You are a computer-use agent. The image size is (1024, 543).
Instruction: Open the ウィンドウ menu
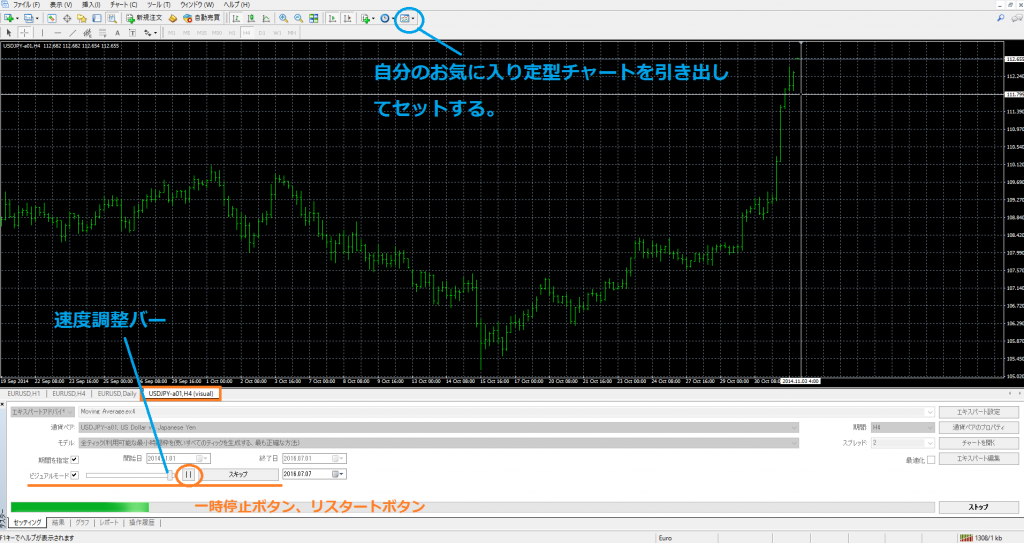[x=197, y=5]
